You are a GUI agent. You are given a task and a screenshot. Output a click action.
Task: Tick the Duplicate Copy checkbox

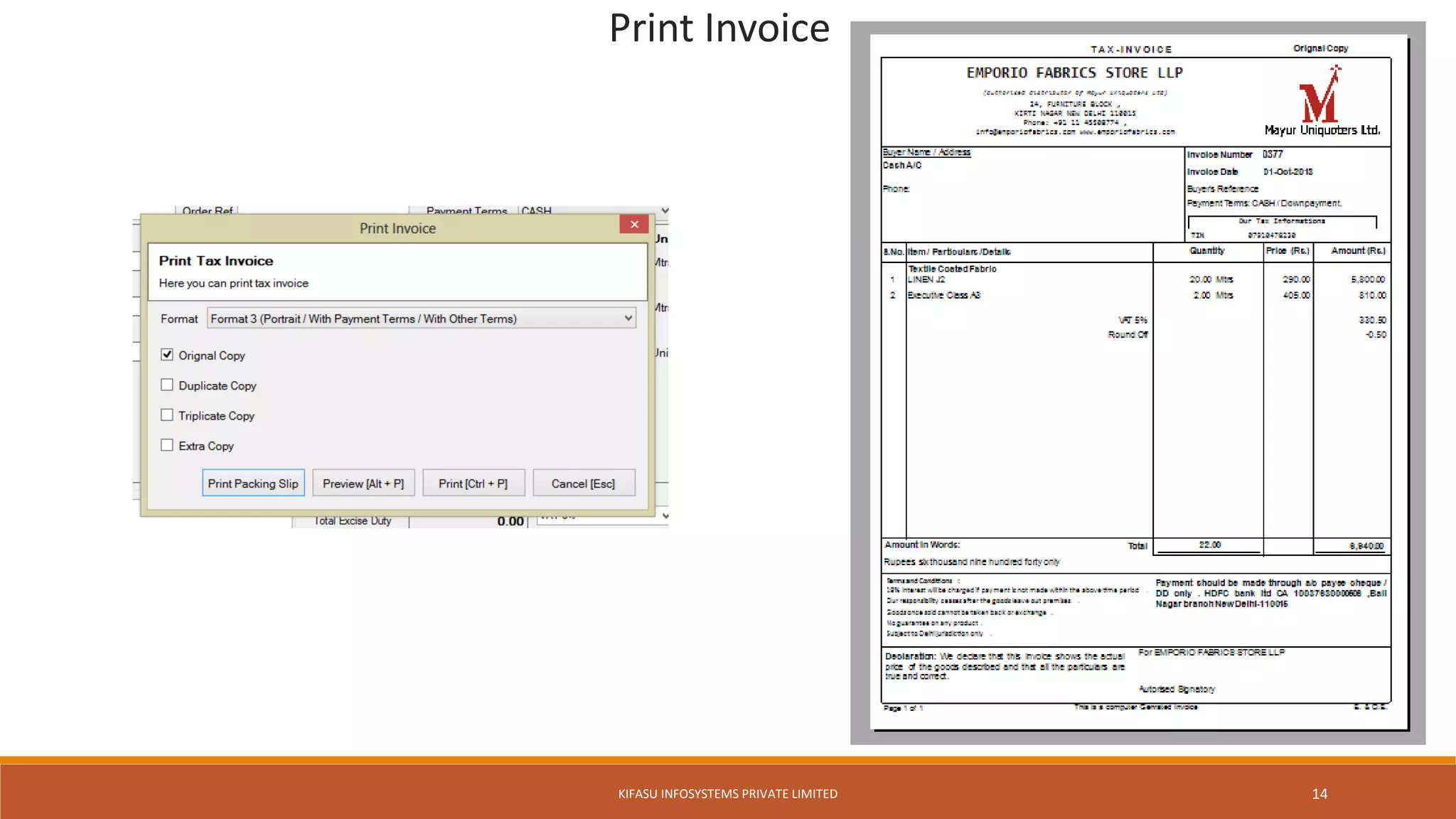(x=167, y=385)
